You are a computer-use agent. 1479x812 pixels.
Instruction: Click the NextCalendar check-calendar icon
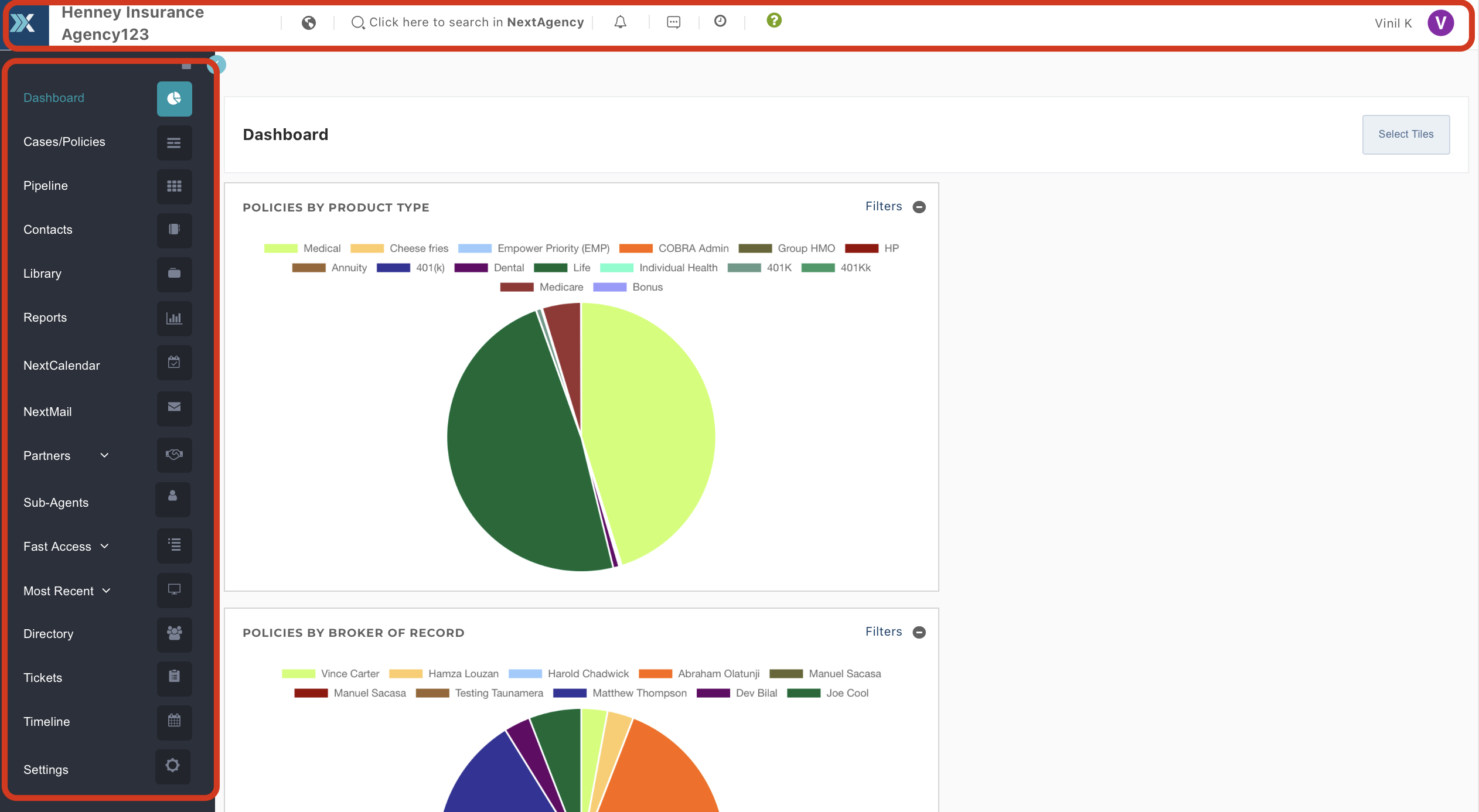tap(174, 362)
